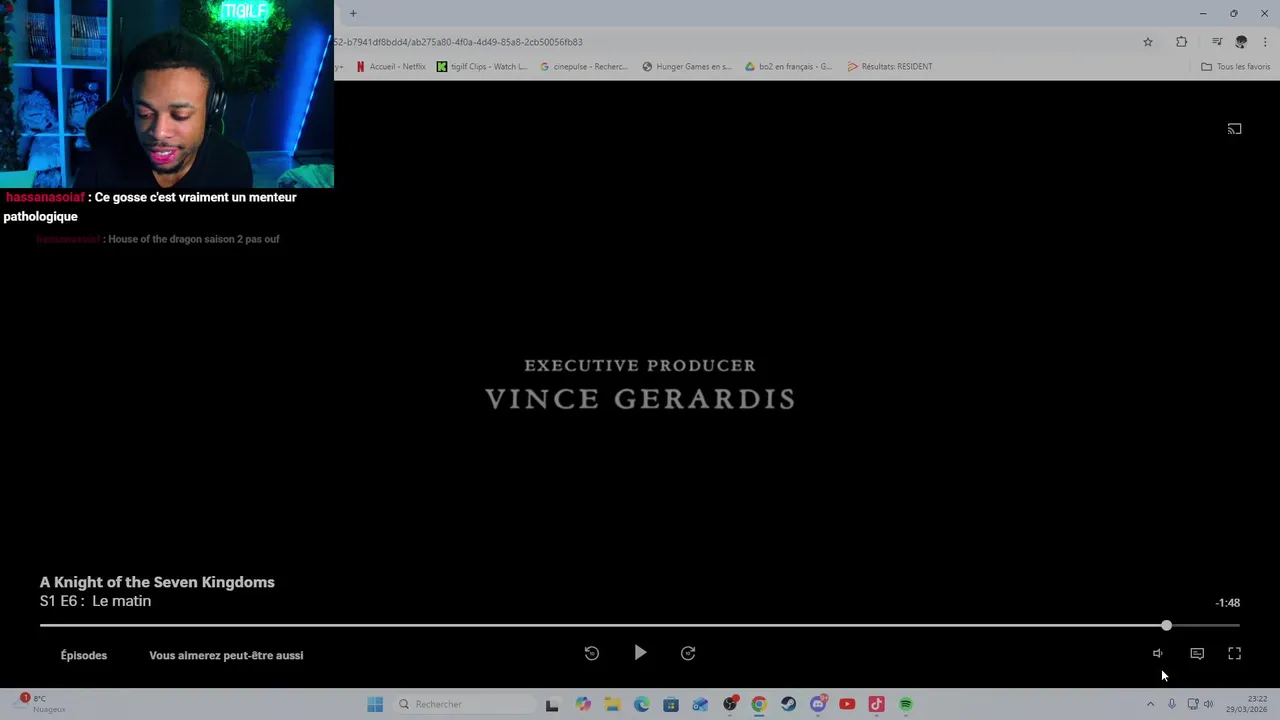
Task: Open the Chrome extensions puzzle icon
Action: pyautogui.click(x=1182, y=42)
